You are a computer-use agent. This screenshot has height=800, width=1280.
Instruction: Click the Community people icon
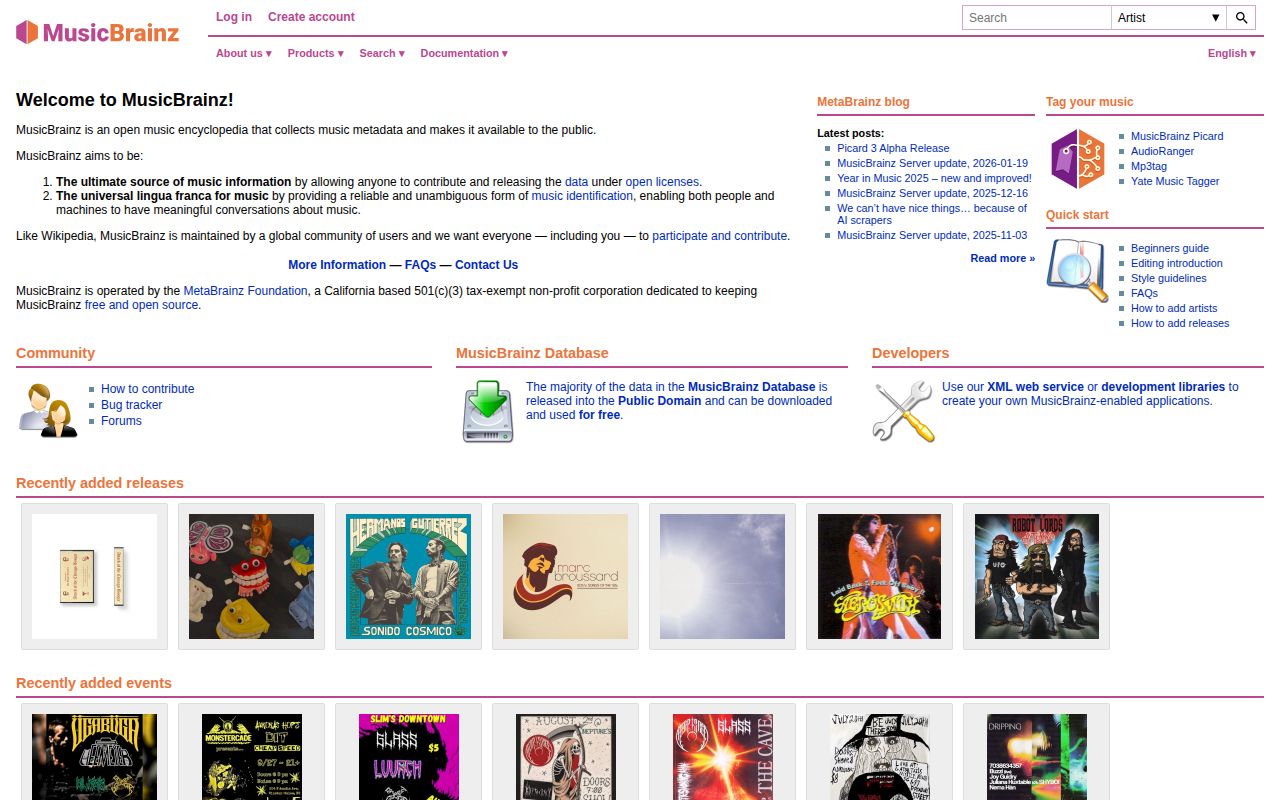[x=47, y=409]
